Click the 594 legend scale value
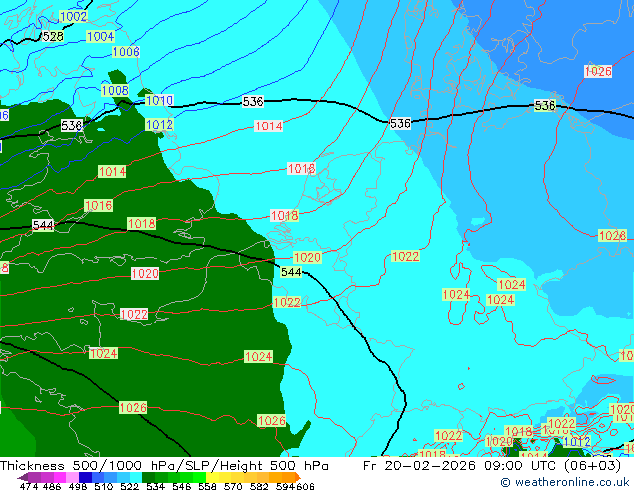This screenshot has height=490, width=634. pos(285,486)
